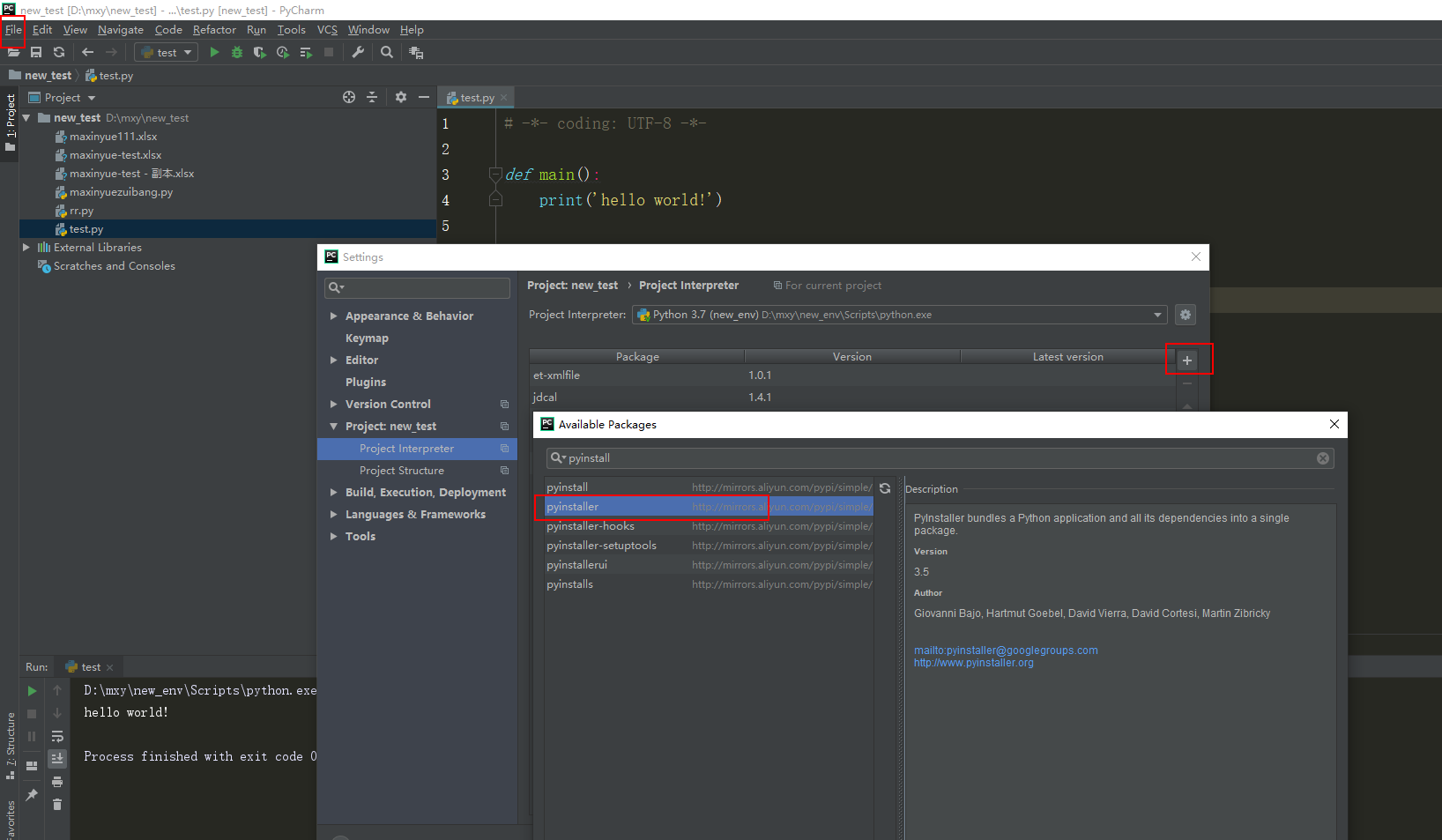
Task: Open Project panel gear options
Action: coord(401,98)
